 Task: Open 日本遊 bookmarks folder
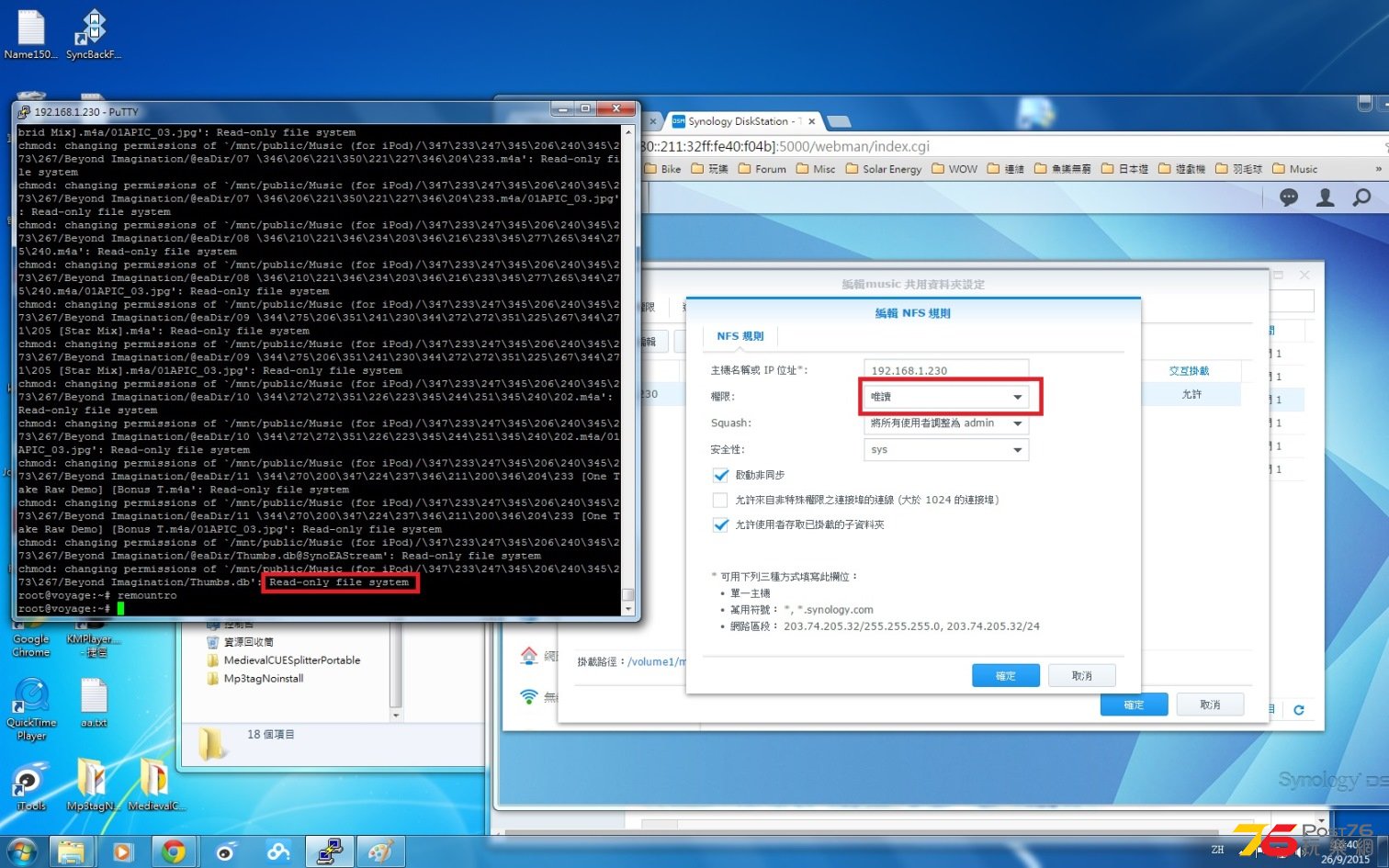pyautogui.click(x=1125, y=169)
